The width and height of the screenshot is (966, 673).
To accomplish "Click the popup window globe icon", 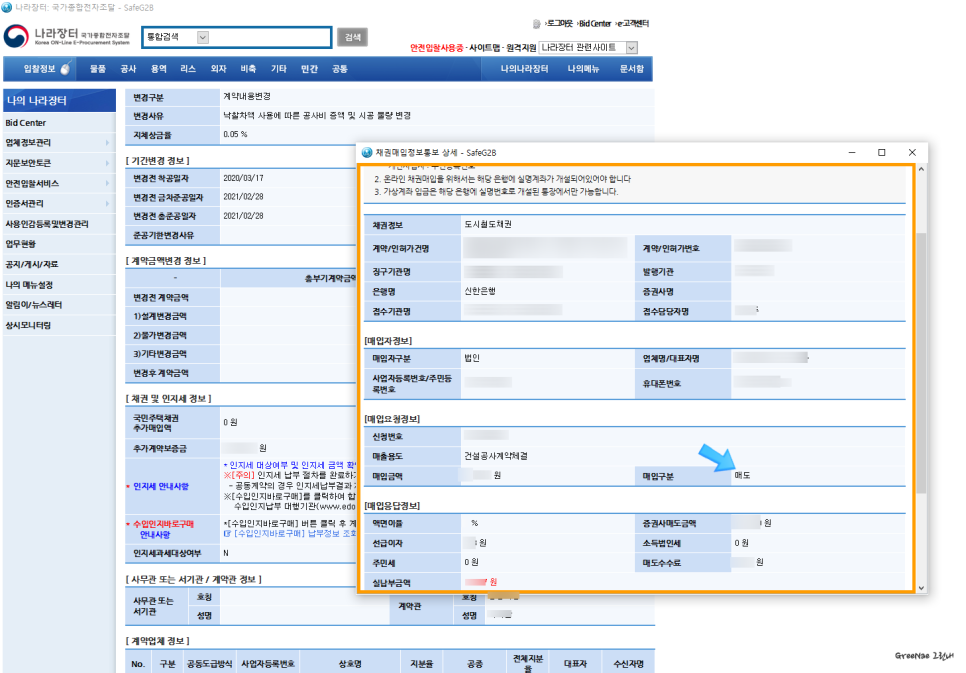I will (x=367, y=152).
